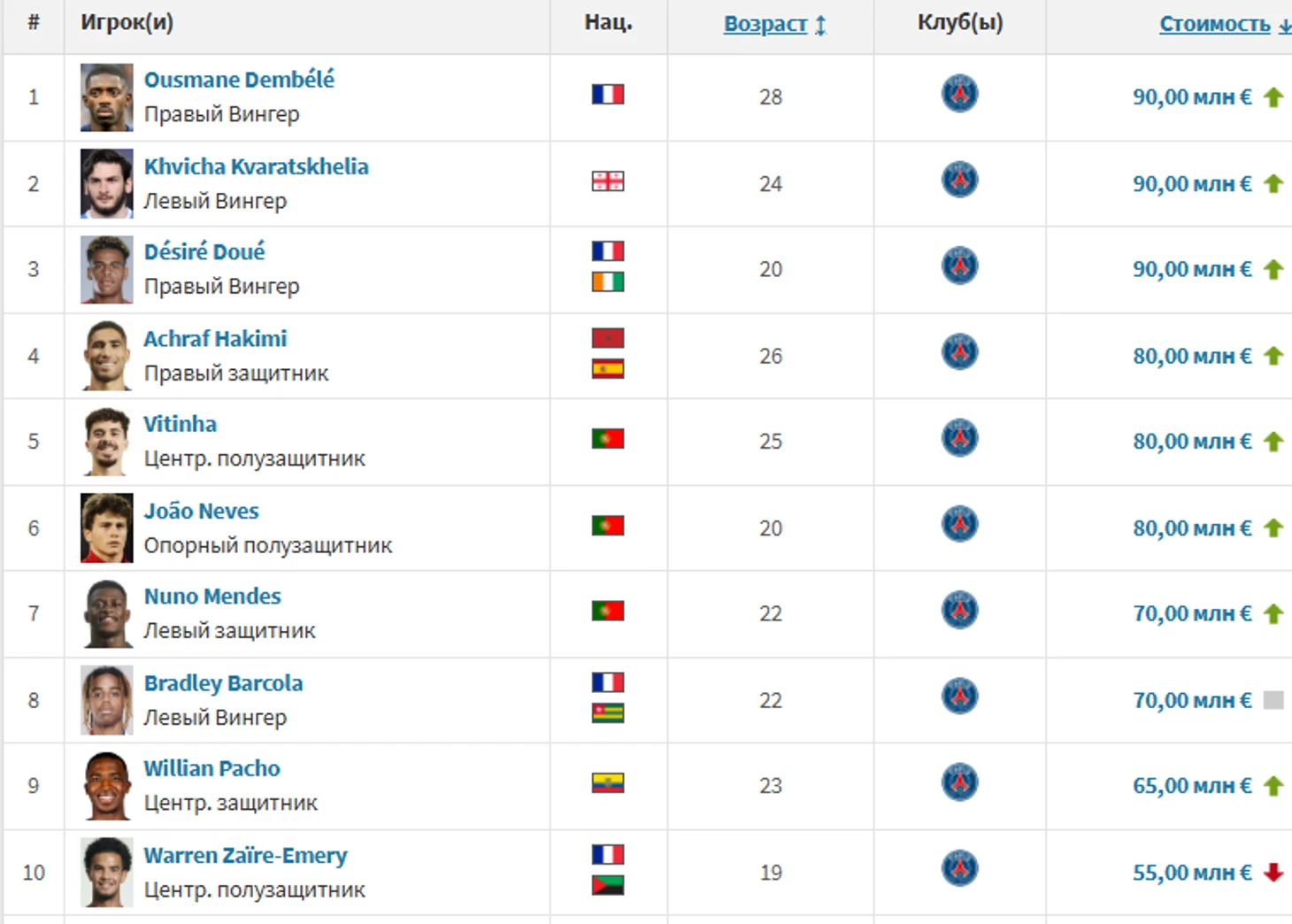This screenshot has height=924, width=1292.
Task: Click green up arrow beside Nuno Mendes value
Action: [1273, 613]
